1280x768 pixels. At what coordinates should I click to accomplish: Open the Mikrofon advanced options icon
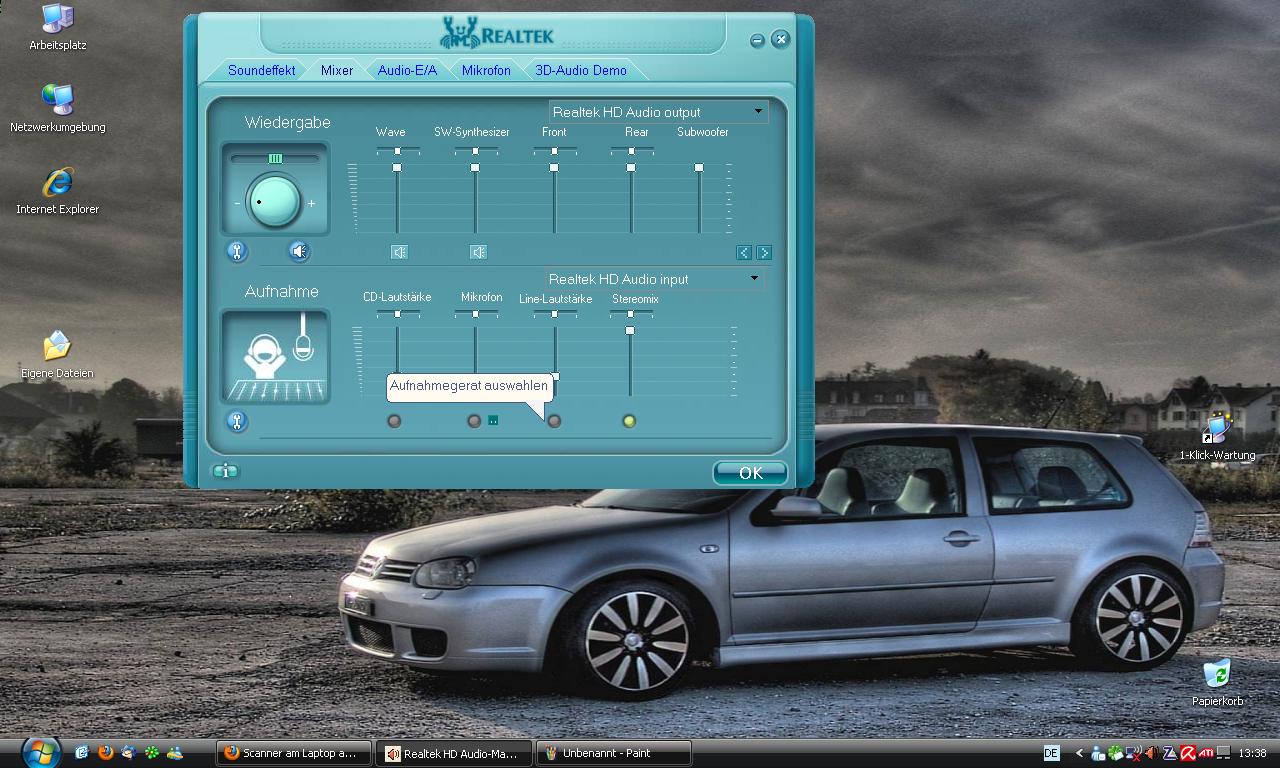pos(493,421)
